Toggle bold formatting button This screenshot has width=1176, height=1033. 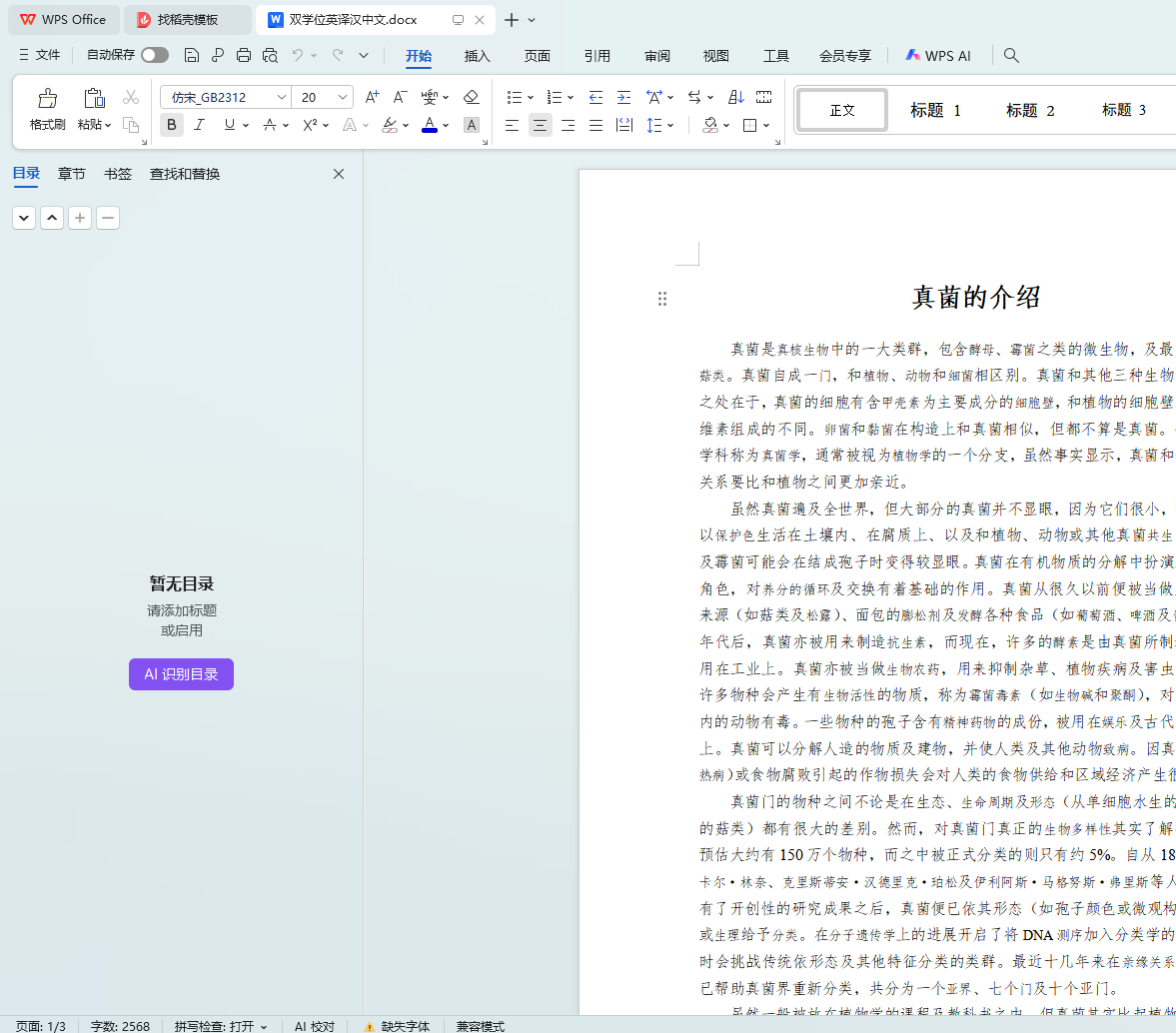point(172,125)
